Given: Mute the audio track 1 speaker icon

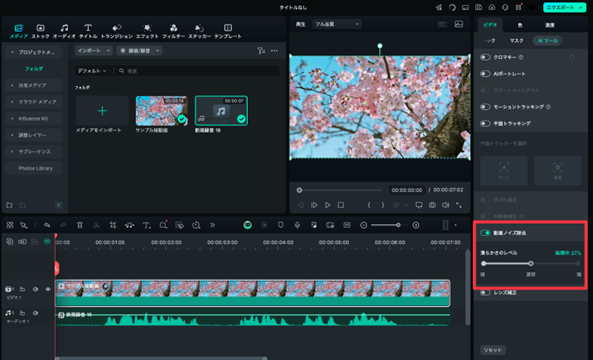Looking at the screenshot, I should (x=36, y=313).
